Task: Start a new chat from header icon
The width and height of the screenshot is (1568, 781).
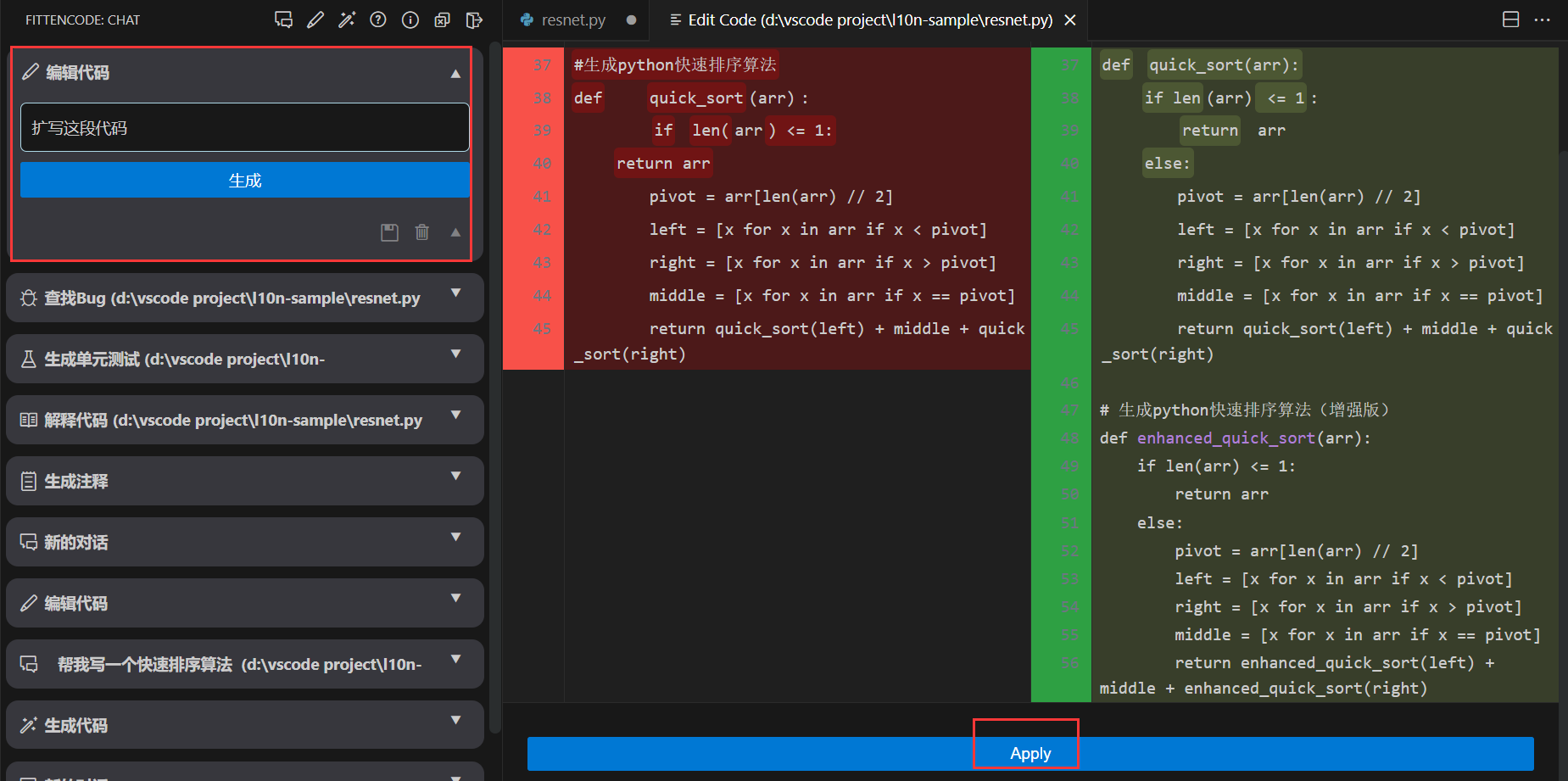Action: click(x=283, y=20)
